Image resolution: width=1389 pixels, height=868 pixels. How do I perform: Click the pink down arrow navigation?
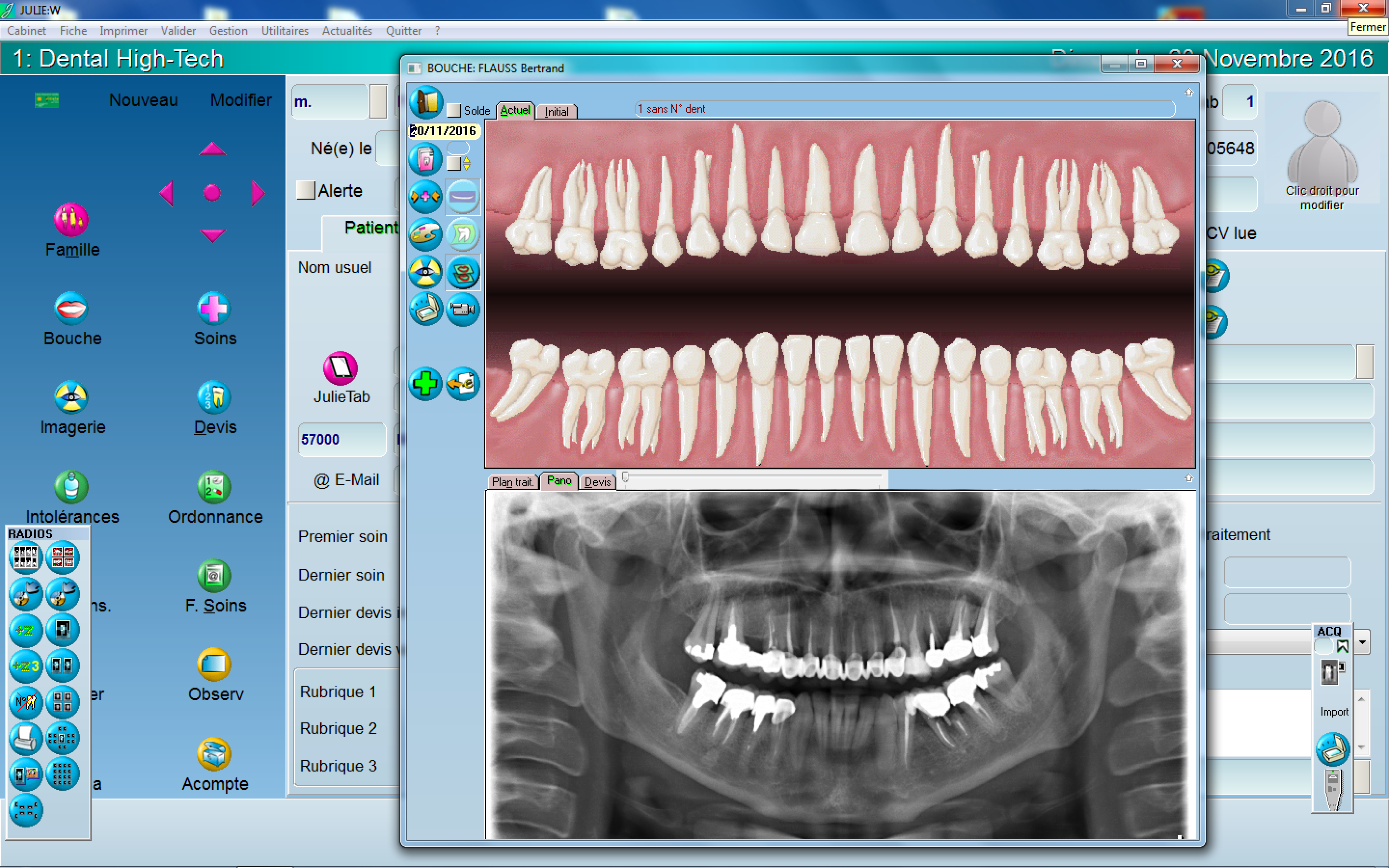pos(212,236)
